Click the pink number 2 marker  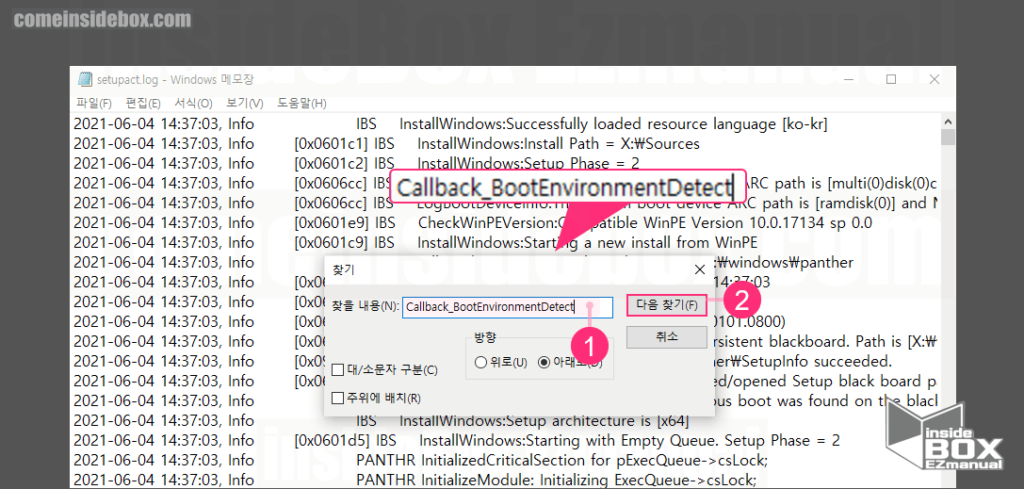tap(742, 296)
